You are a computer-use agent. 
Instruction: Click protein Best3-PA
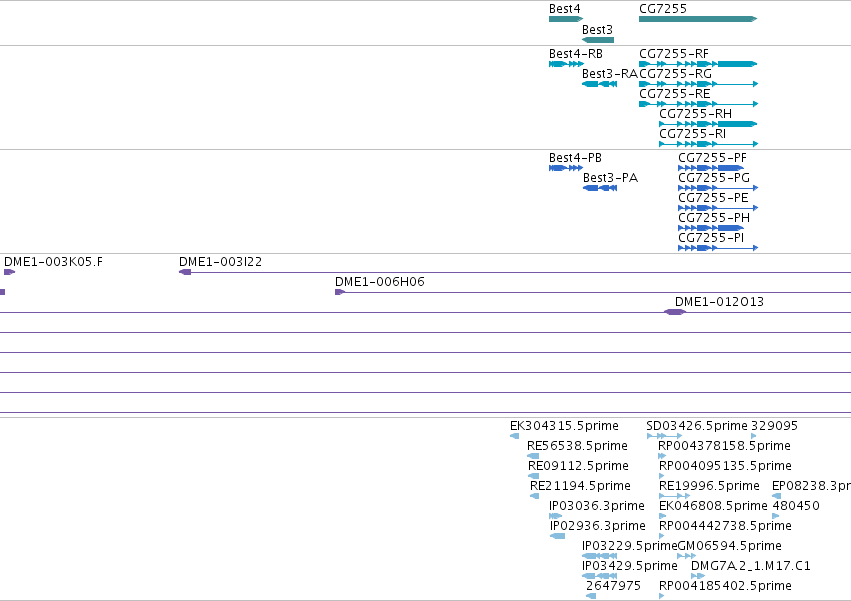(x=600, y=188)
